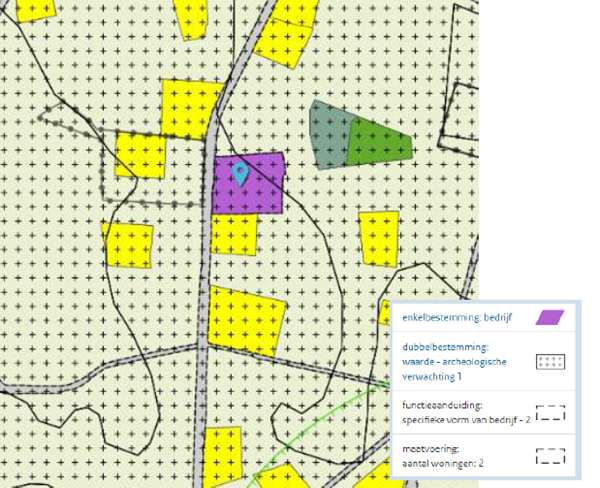Click the 'specifieke vorm van bedrijf - 2' text
Screen dimensions: 600x488
[x=466, y=420]
